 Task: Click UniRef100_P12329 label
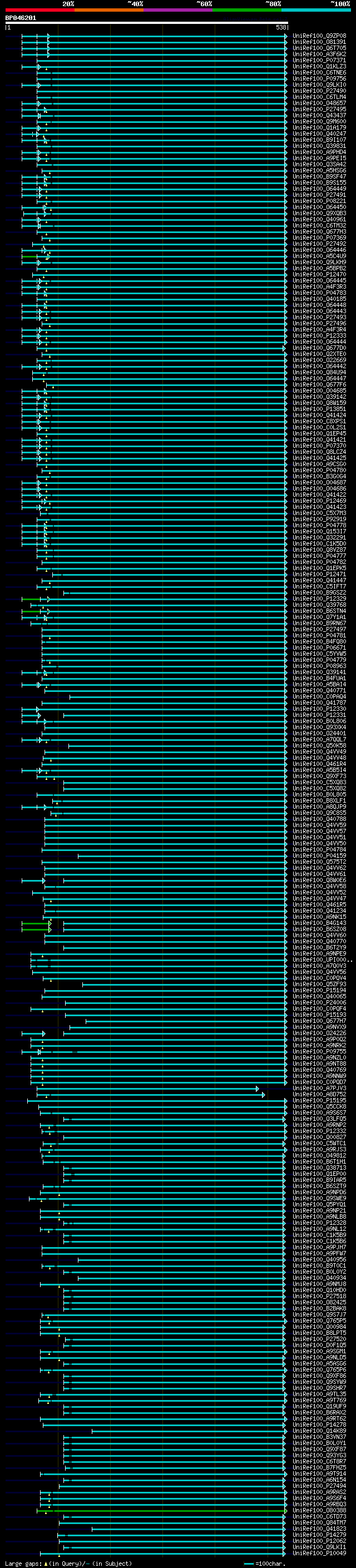coord(319,599)
